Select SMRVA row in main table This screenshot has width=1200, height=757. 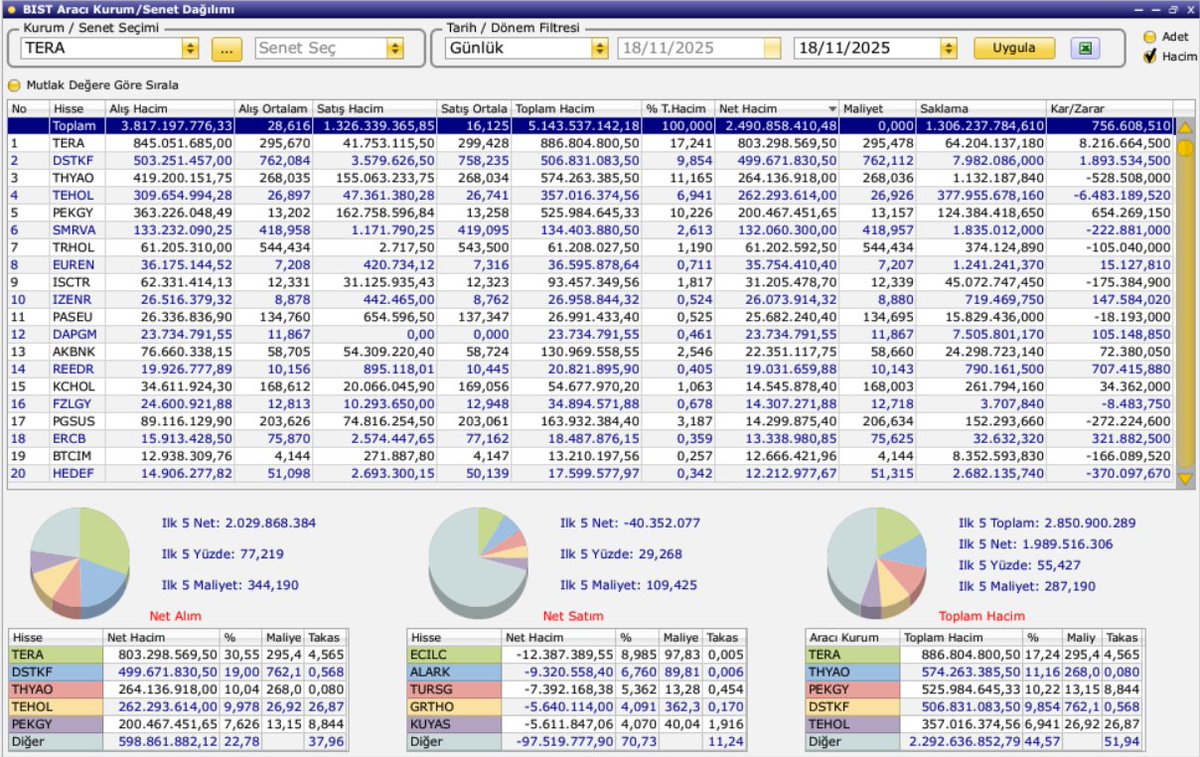tap(590, 228)
